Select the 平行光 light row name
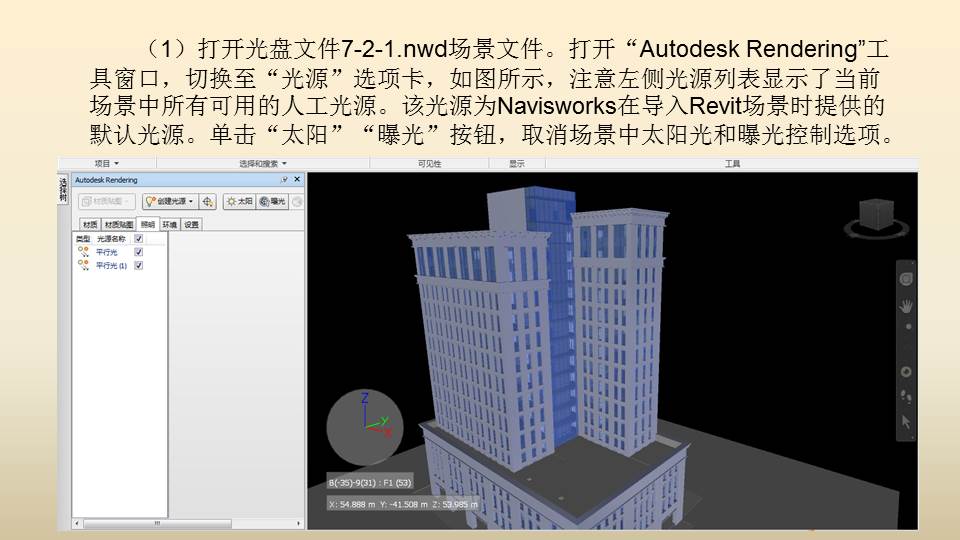The width and height of the screenshot is (960, 540). (107, 252)
